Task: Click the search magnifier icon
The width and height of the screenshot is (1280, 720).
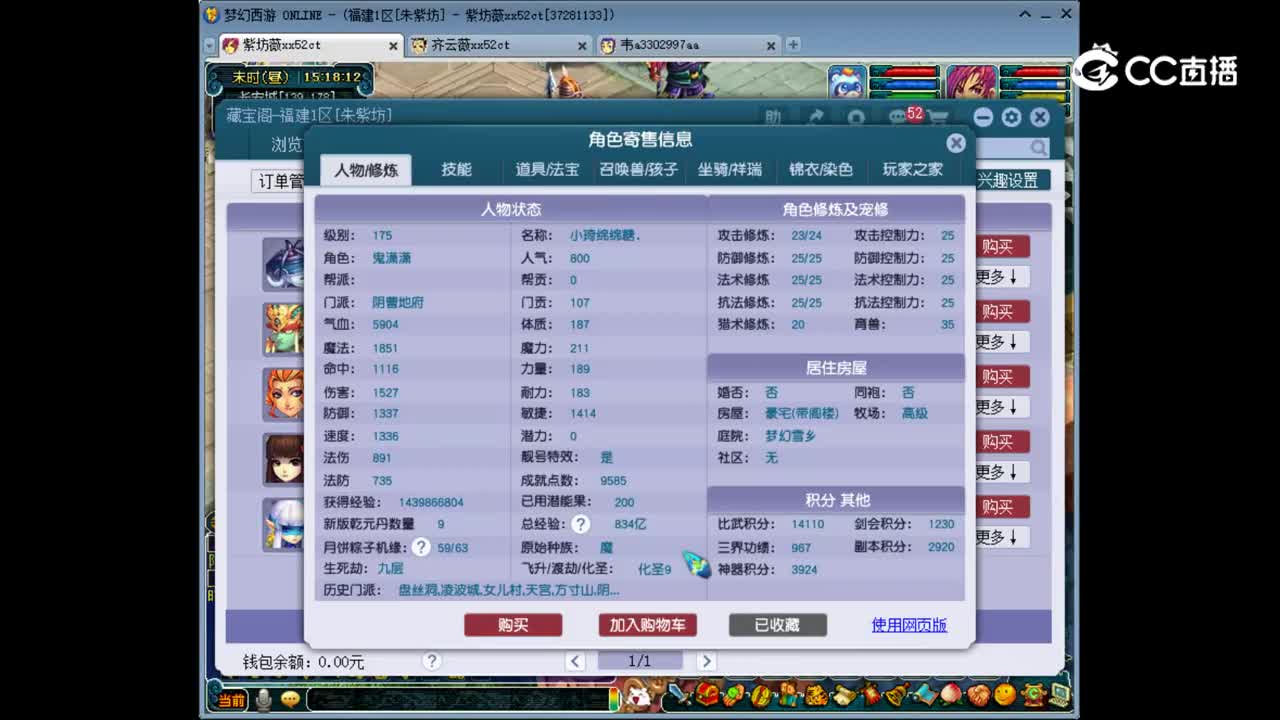Action: pos(1039,148)
